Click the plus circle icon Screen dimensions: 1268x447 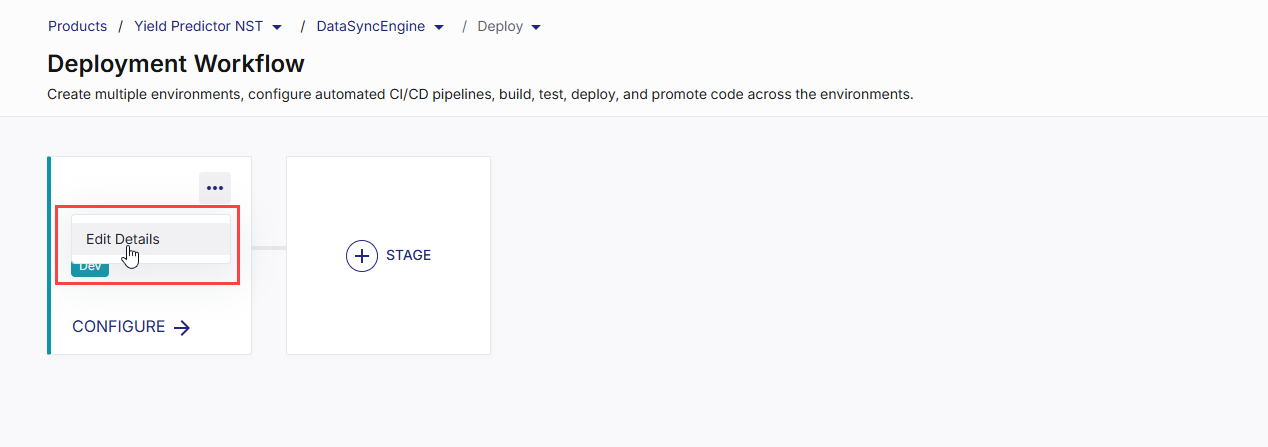(x=361, y=255)
